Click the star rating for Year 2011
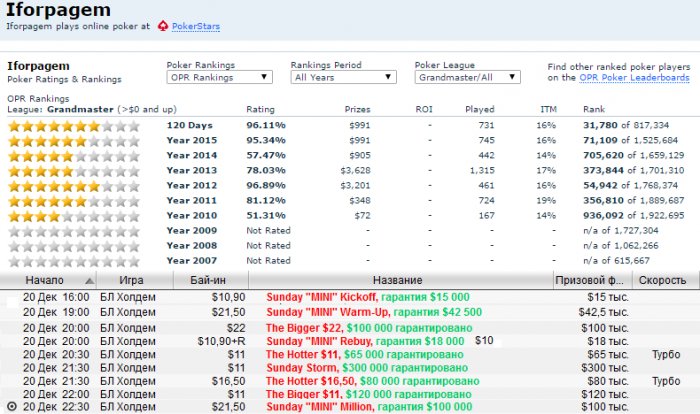 pyautogui.click(x=74, y=201)
